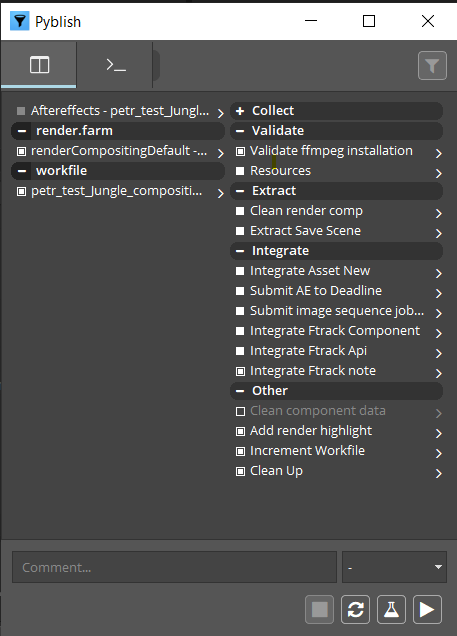Image resolution: width=457 pixels, height=636 pixels.
Task: Toggle the Validate ffmpeg installation checkbox
Action: (x=240, y=151)
